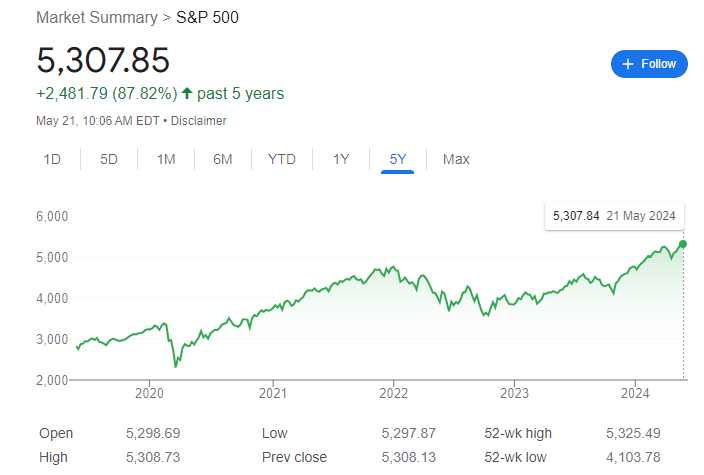Click the plus icon in Follow button

click(628, 64)
